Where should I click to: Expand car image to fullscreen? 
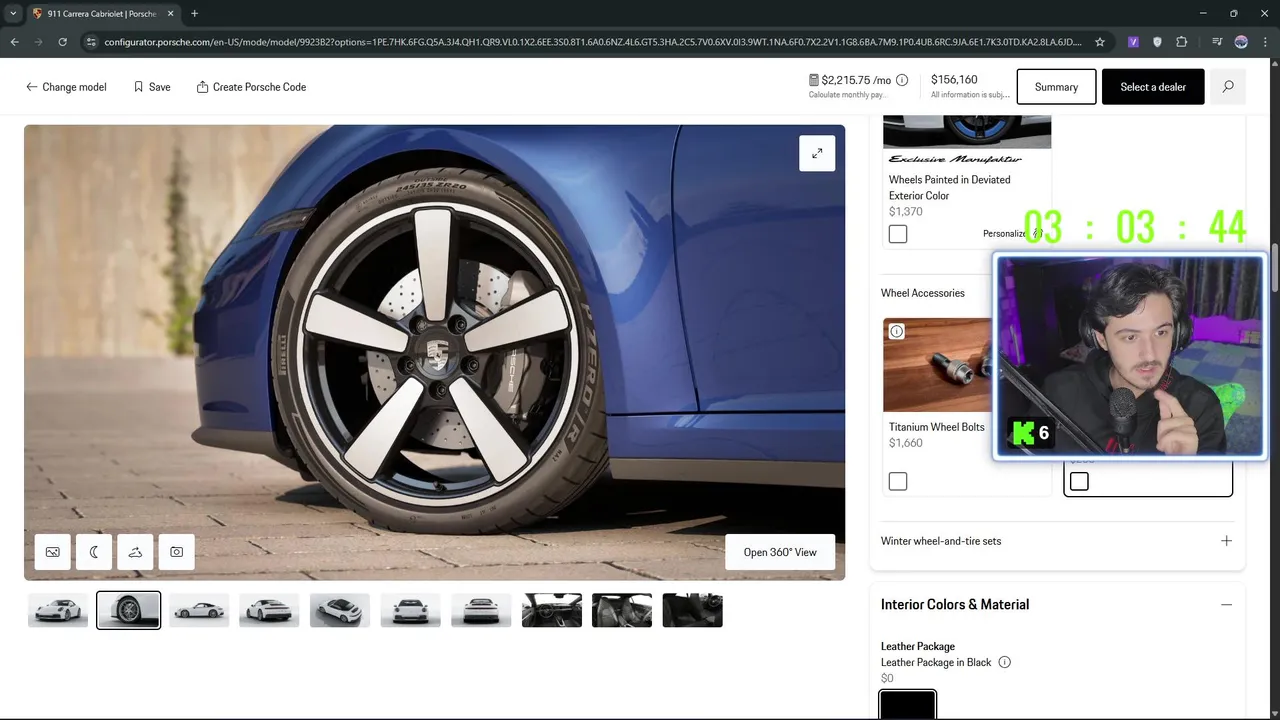point(817,153)
